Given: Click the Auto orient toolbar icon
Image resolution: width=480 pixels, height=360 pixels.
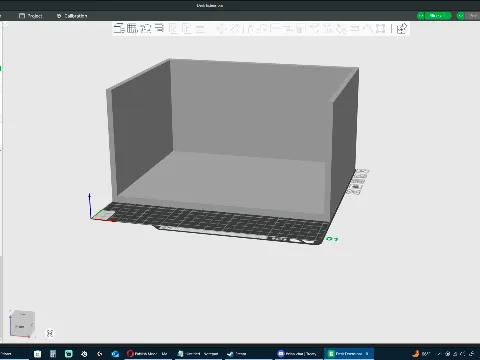Looking at the screenshot, I should pos(146,28).
